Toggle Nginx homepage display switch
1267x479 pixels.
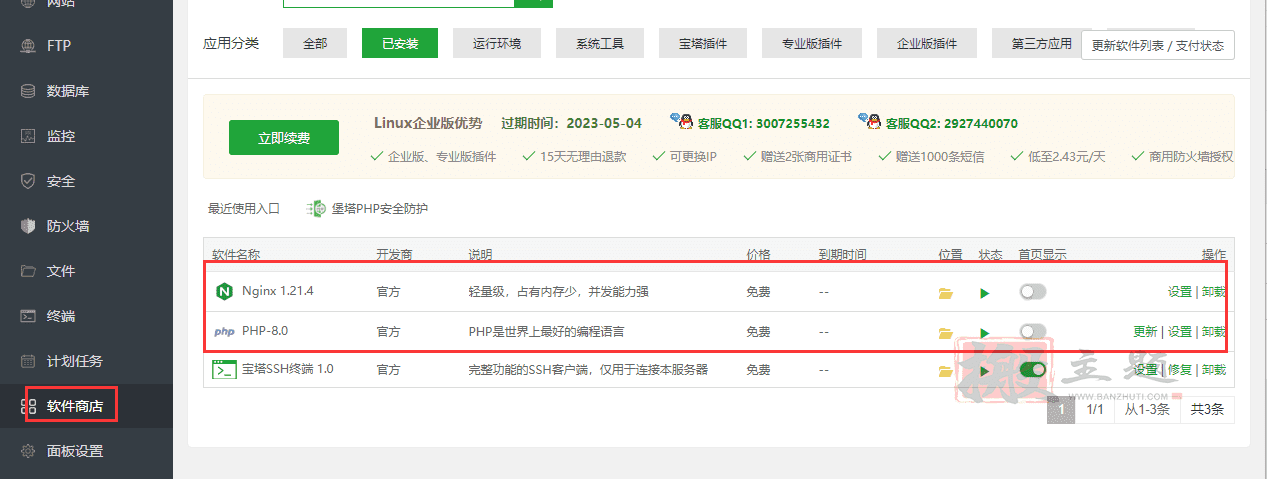[1032, 292]
